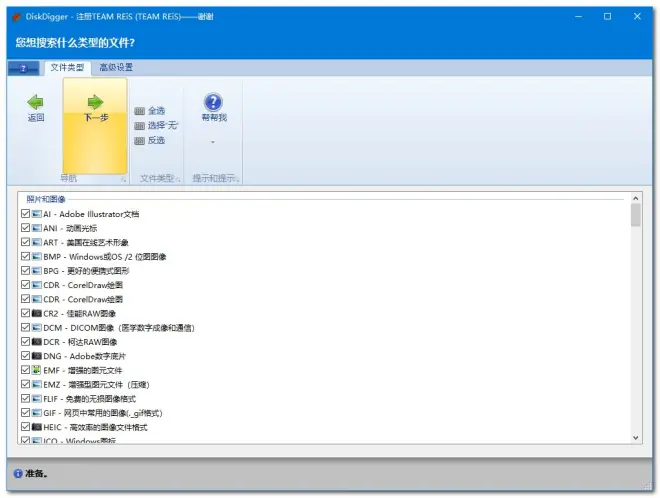Click the green back arrow 返回
Image resolution: width=660 pixels, height=498 pixels.
[x=35, y=102]
